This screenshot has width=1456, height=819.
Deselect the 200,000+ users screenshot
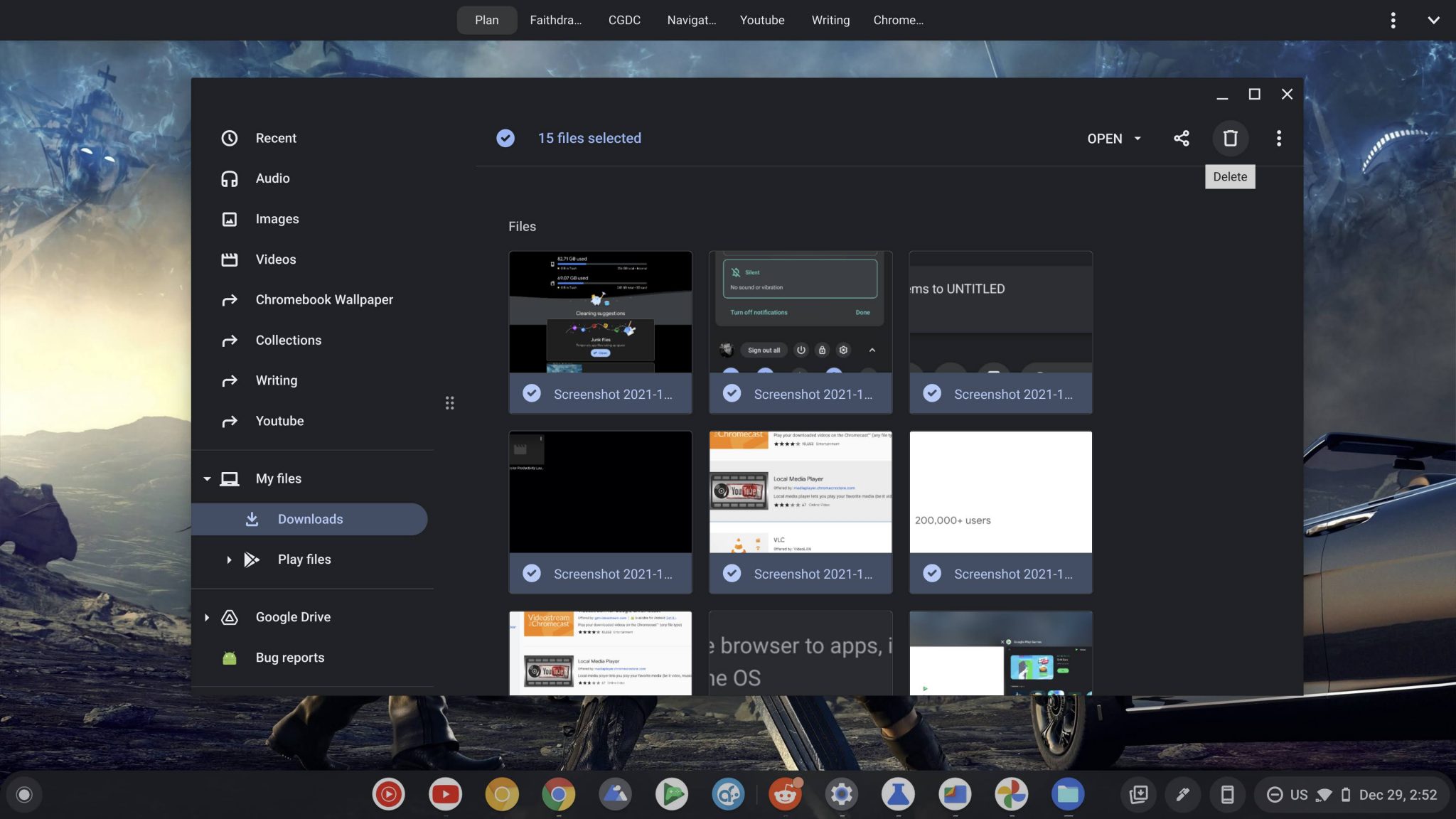[933, 573]
